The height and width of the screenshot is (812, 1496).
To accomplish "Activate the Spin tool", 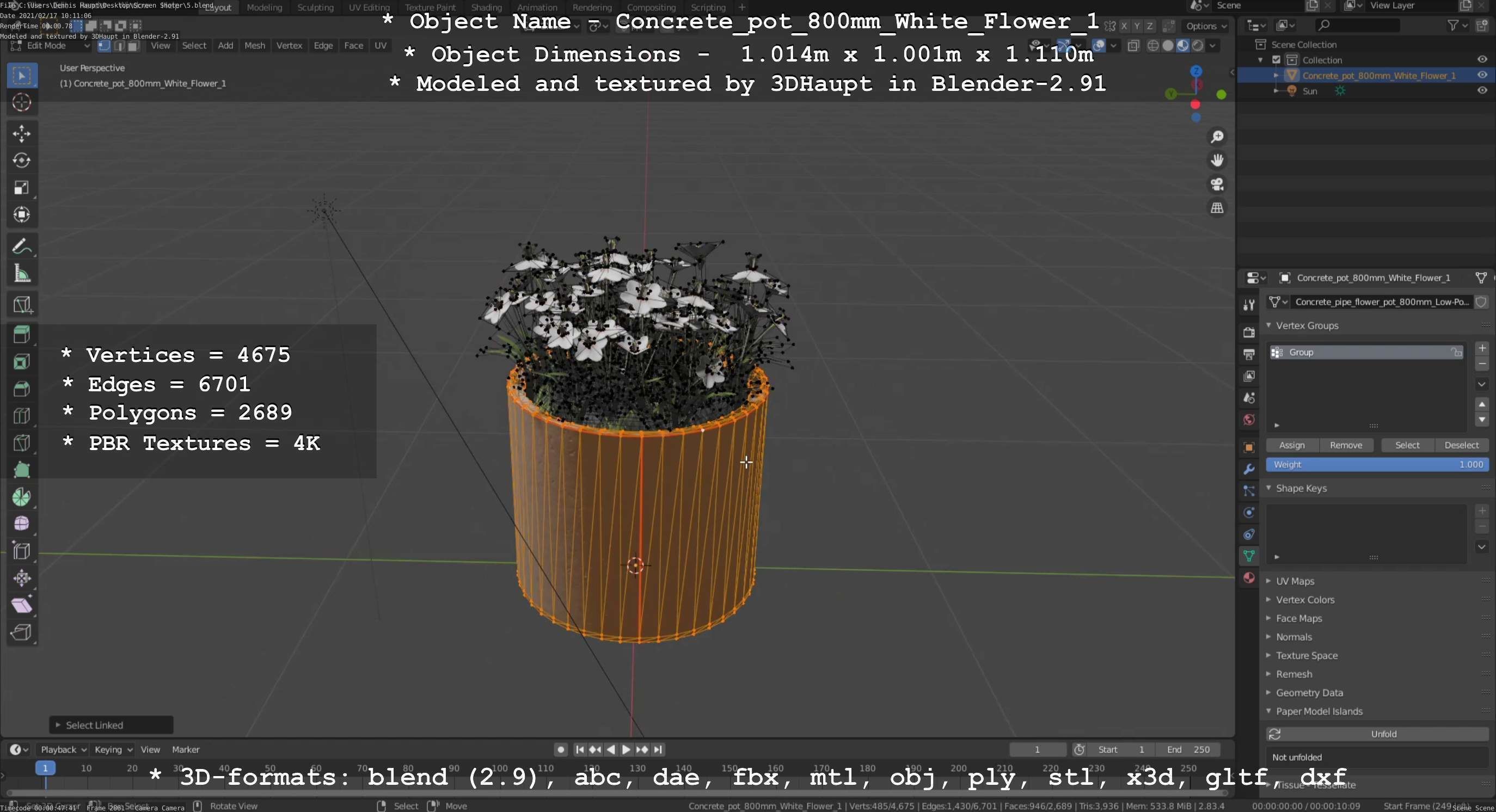I will pyautogui.click(x=22, y=497).
